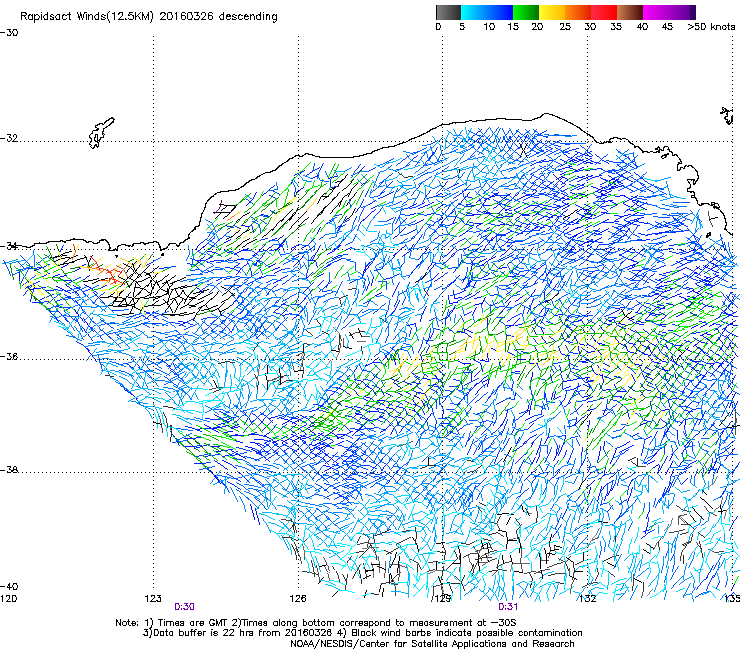Click the '15' legend scale label

(x=513, y=27)
